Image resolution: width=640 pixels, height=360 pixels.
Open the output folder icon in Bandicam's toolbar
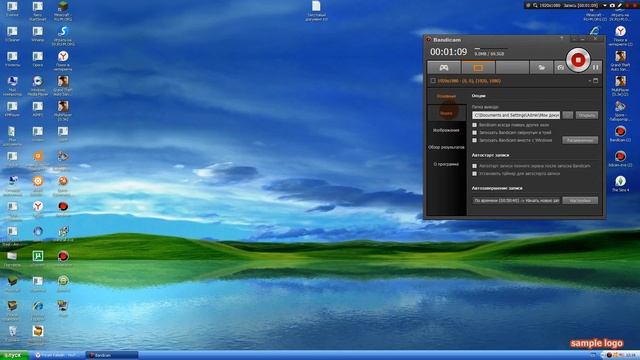(x=542, y=67)
